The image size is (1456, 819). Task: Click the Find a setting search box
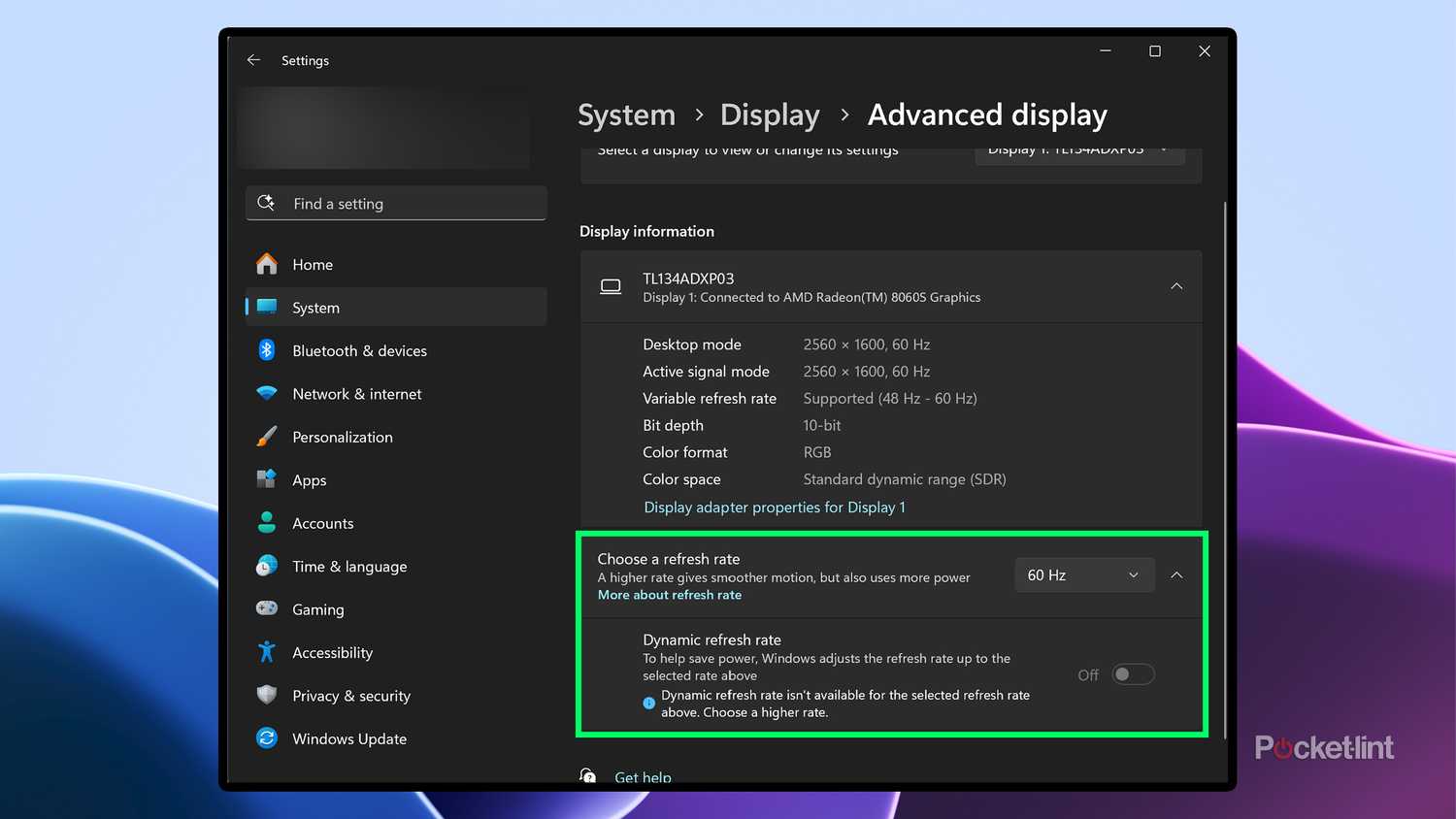(395, 203)
